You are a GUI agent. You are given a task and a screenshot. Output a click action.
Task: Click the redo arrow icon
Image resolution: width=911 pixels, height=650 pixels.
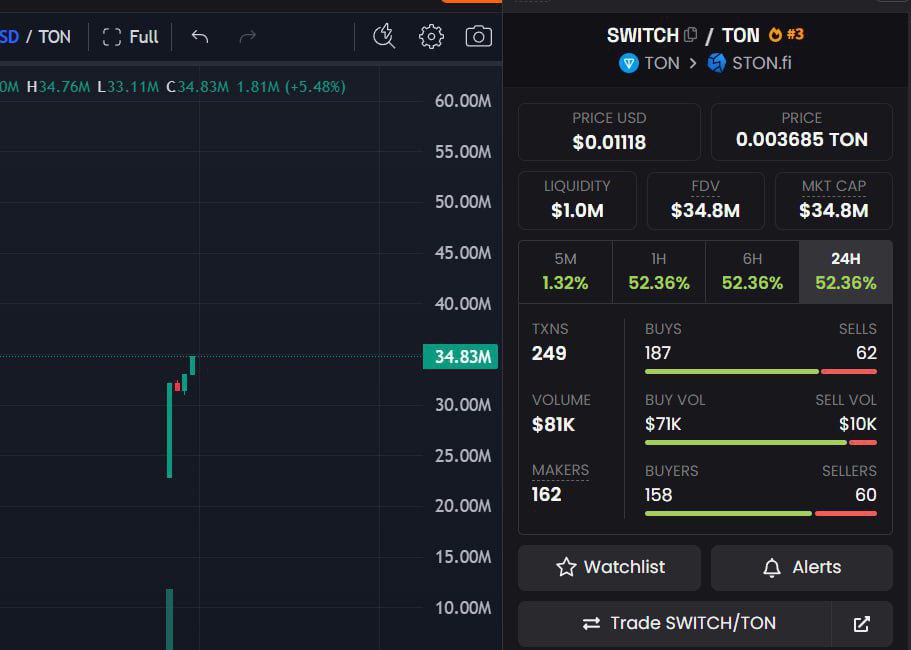(248, 37)
